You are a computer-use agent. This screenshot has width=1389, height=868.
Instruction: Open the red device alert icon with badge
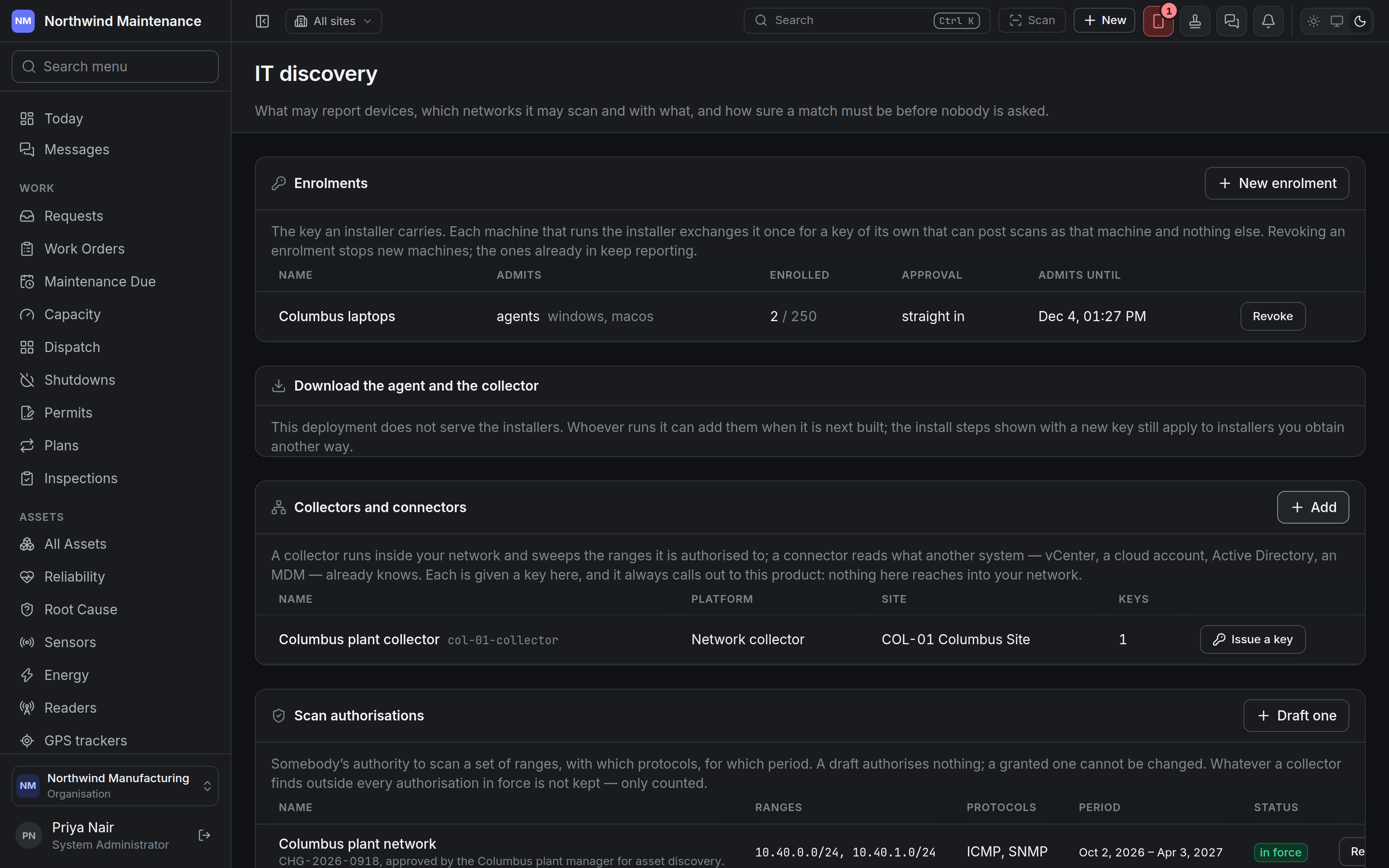pos(1158,21)
